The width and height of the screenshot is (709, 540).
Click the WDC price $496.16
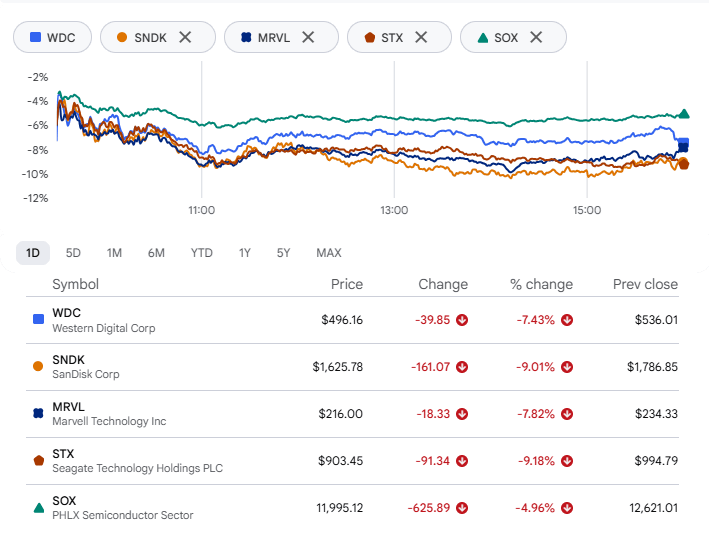coord(342,320)
